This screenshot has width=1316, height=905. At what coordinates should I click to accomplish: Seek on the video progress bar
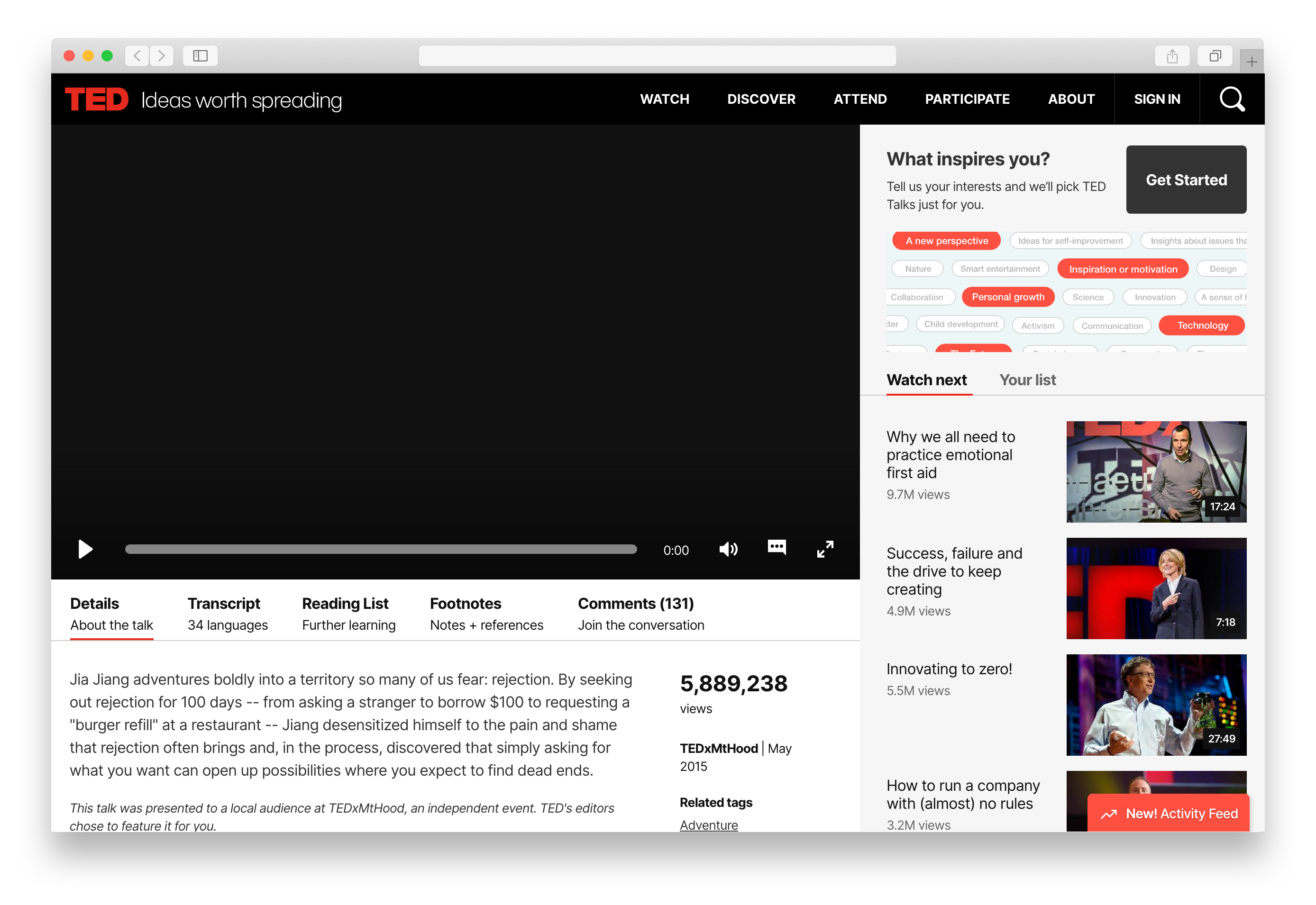[381, 549]
